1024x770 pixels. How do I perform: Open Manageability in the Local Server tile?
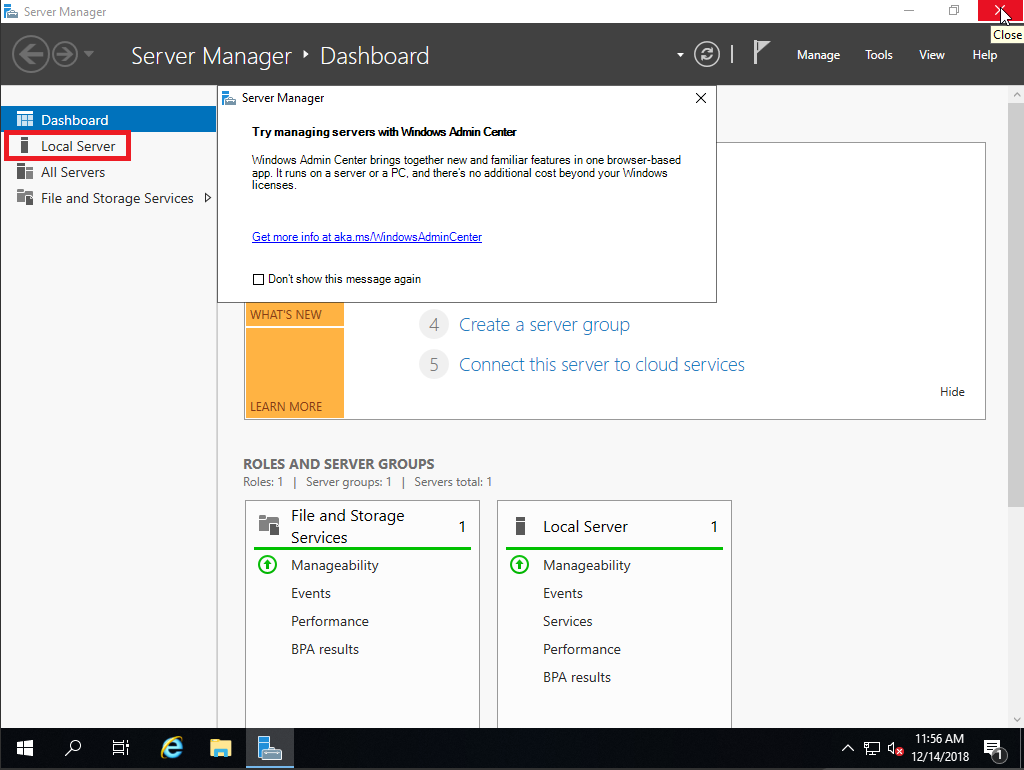586,566
